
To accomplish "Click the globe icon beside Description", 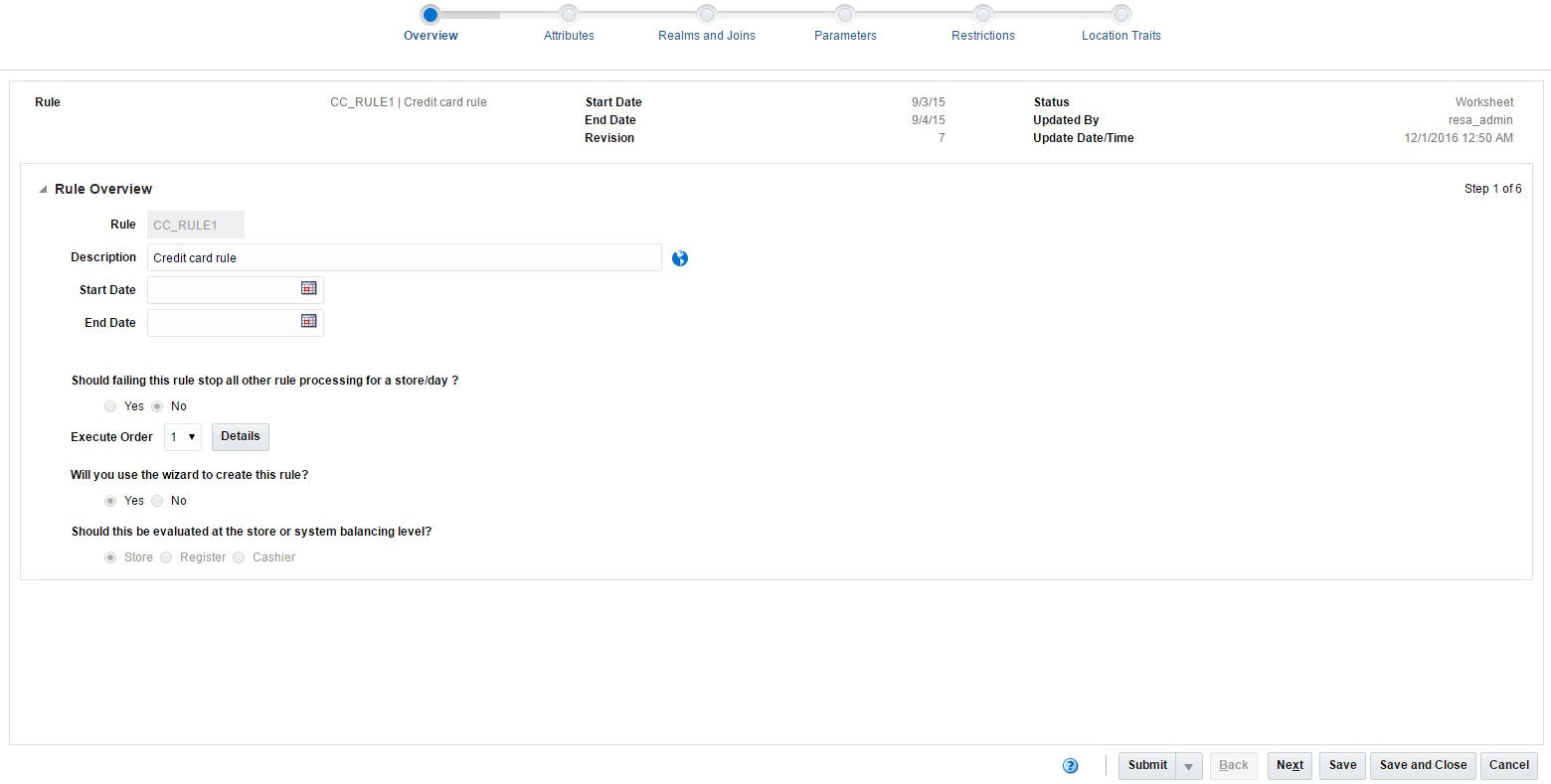I will coord(679,257).
